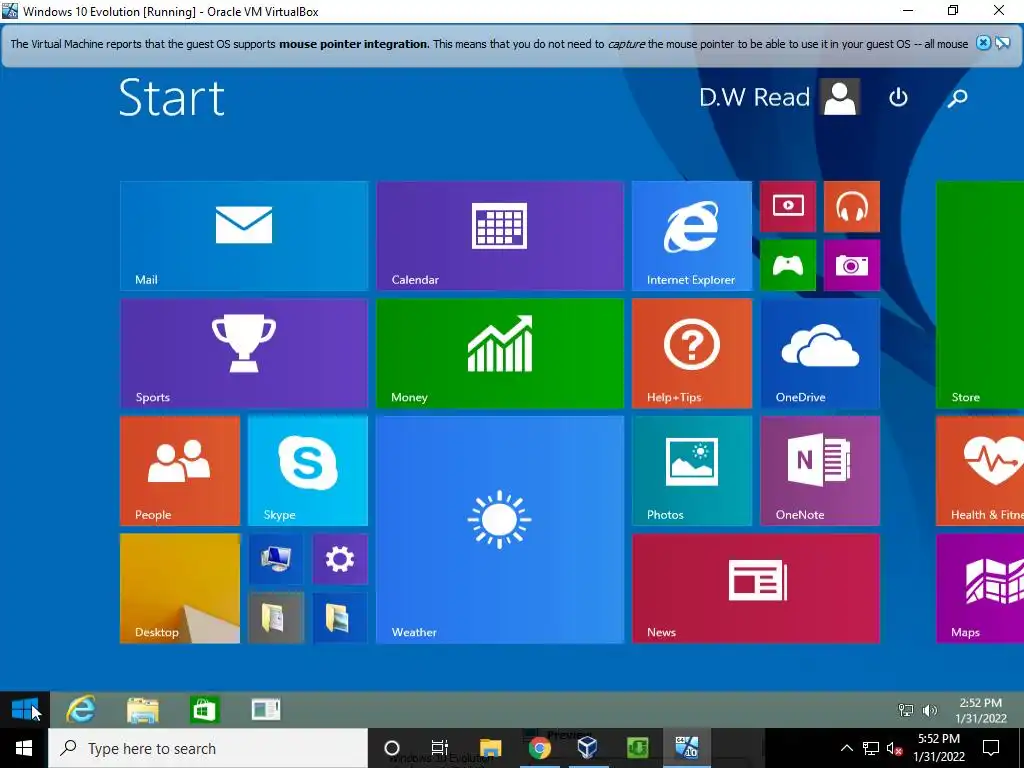The width and height of the screenshot is (1024, 768).
Task: Open the orange Music headphones tile
Action: (852, 206)
